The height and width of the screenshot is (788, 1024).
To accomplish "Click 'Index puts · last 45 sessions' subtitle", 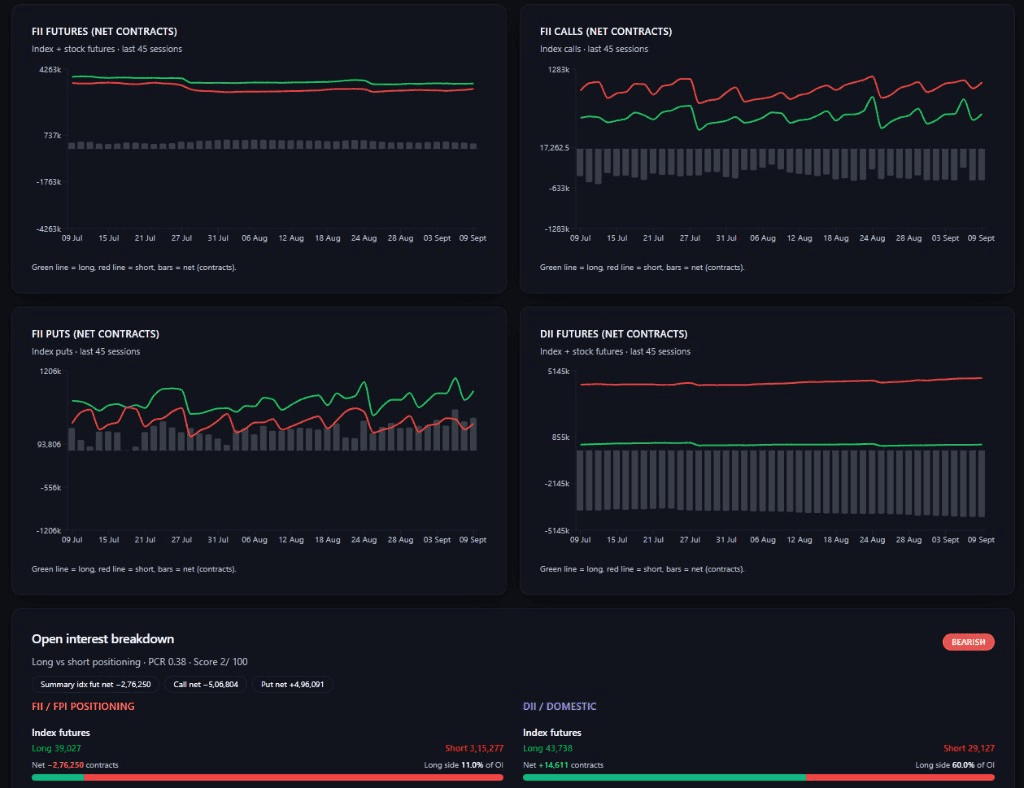I will click(86, 351).
